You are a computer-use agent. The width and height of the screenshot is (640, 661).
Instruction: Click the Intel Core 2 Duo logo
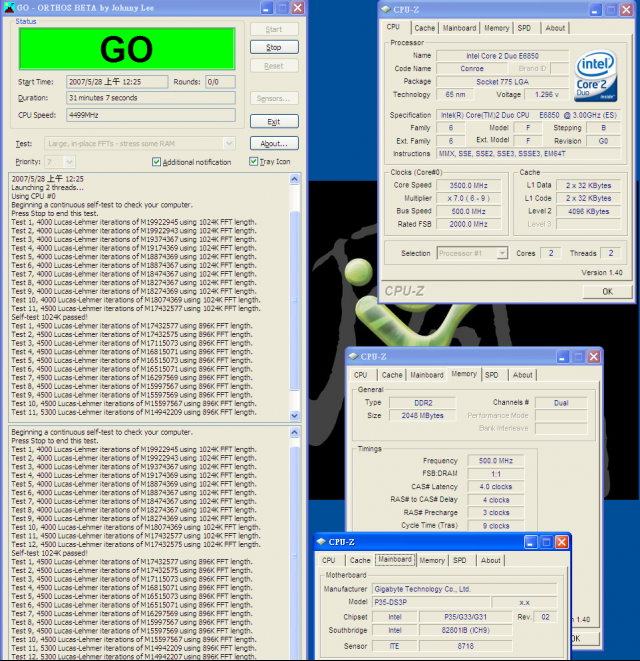point(595,76)
